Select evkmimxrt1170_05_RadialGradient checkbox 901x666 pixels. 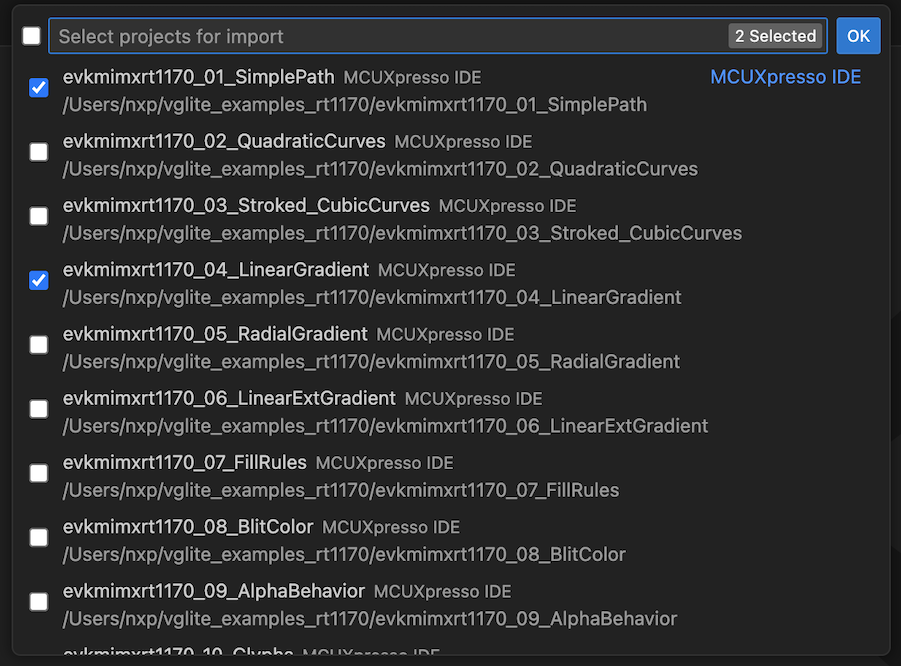[x=37, y=345]
